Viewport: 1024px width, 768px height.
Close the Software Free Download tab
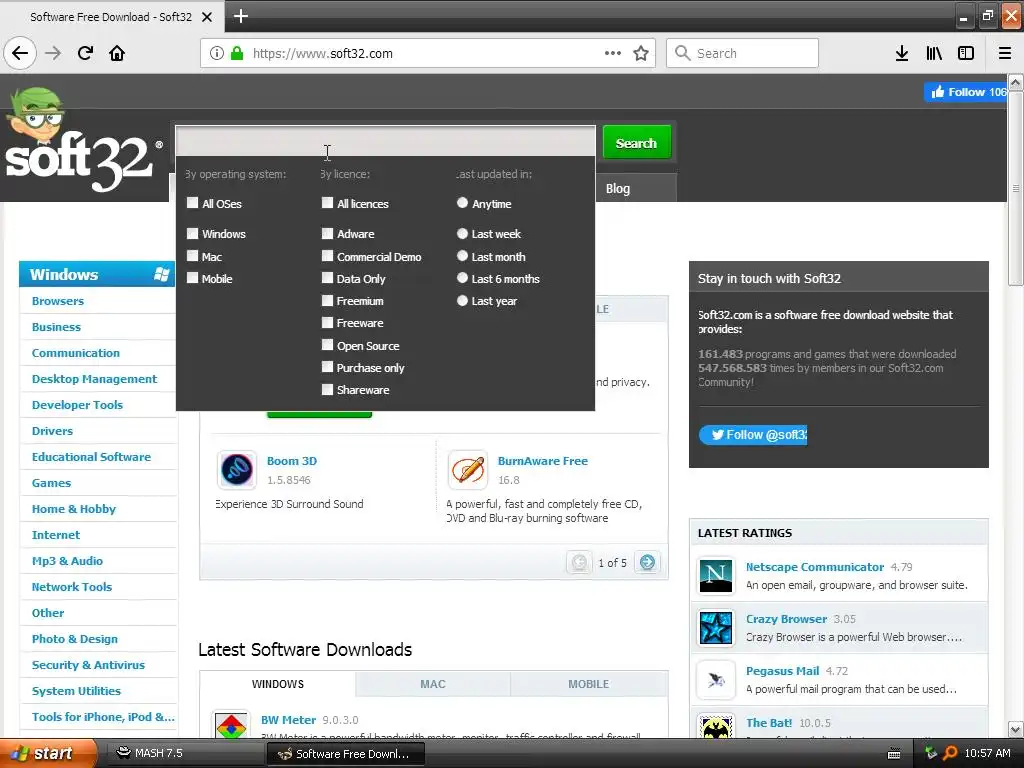(207, 17)
